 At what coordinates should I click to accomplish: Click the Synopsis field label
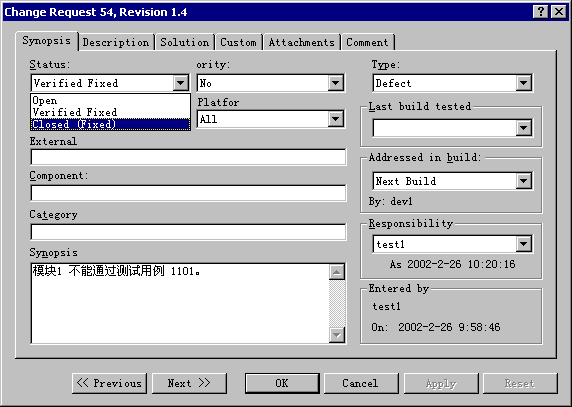pos(54,253)
